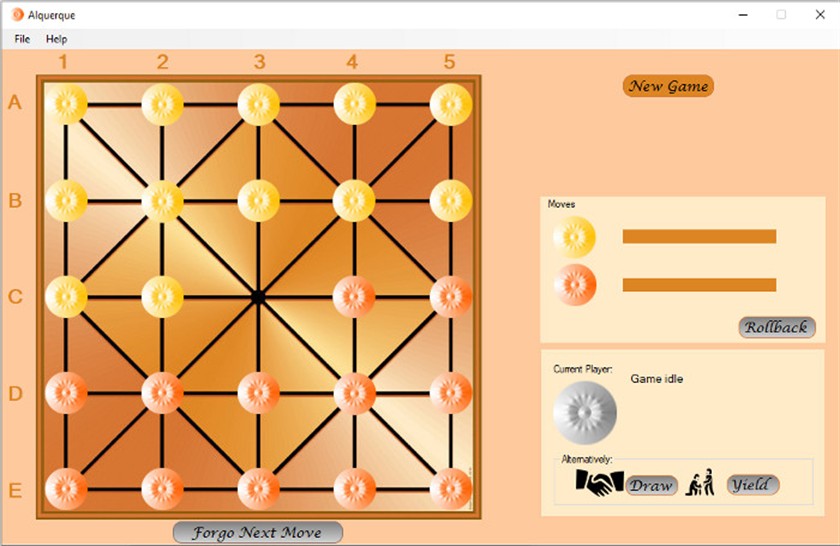Select the orange piece at E5

coord(451,489)
